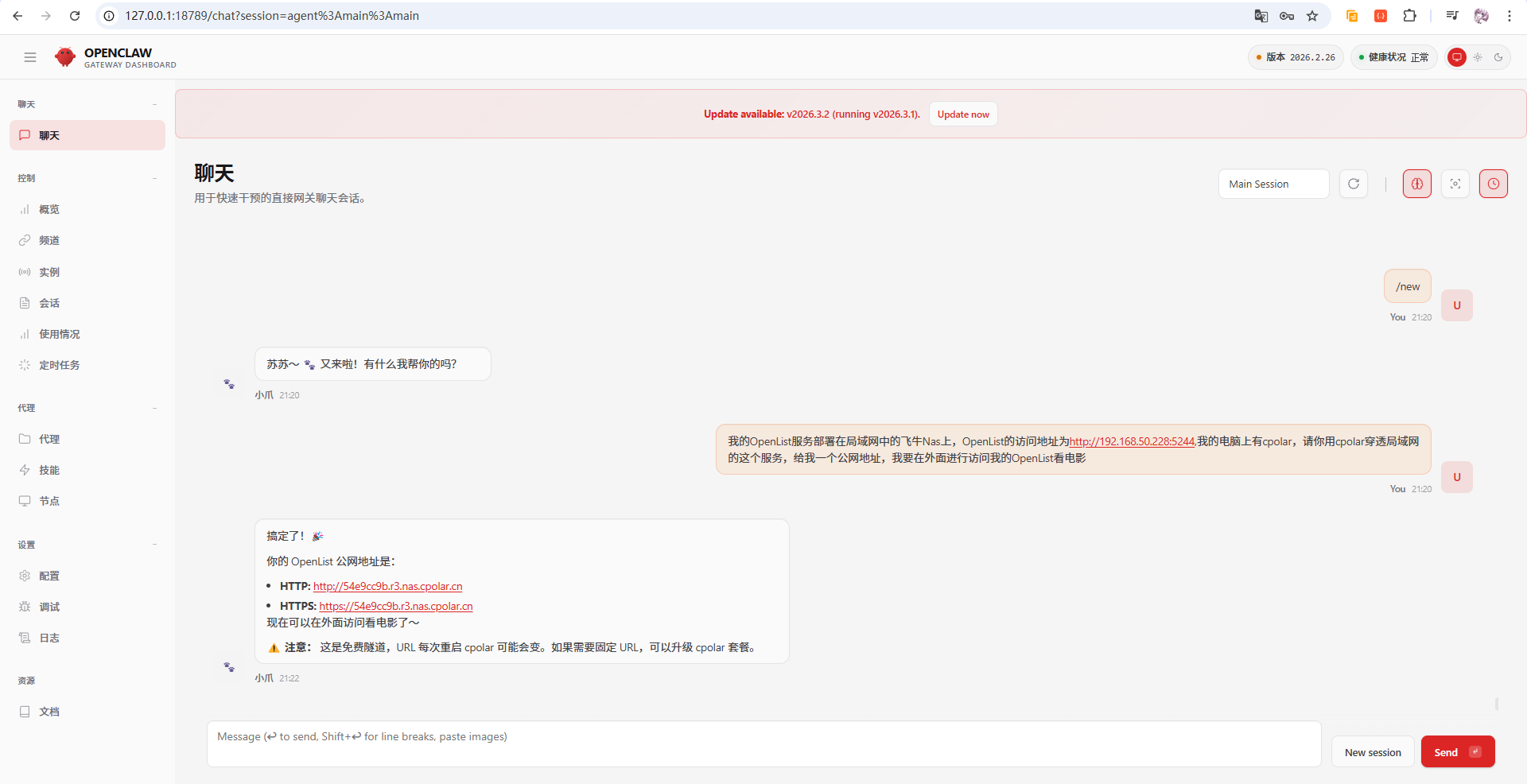This screenshot has height=784, width=1527.
Task: Click the focus crosshair icon in chat toolbar
Action: (1455, 184)
